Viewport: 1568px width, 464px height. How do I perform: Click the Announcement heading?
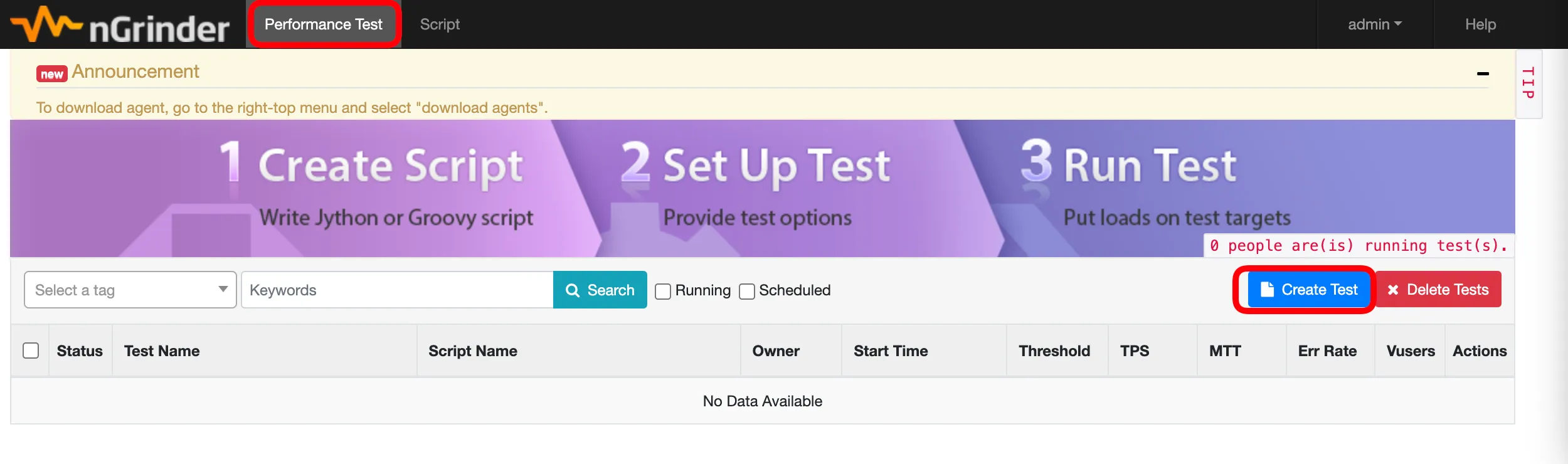tap(135, 71)
